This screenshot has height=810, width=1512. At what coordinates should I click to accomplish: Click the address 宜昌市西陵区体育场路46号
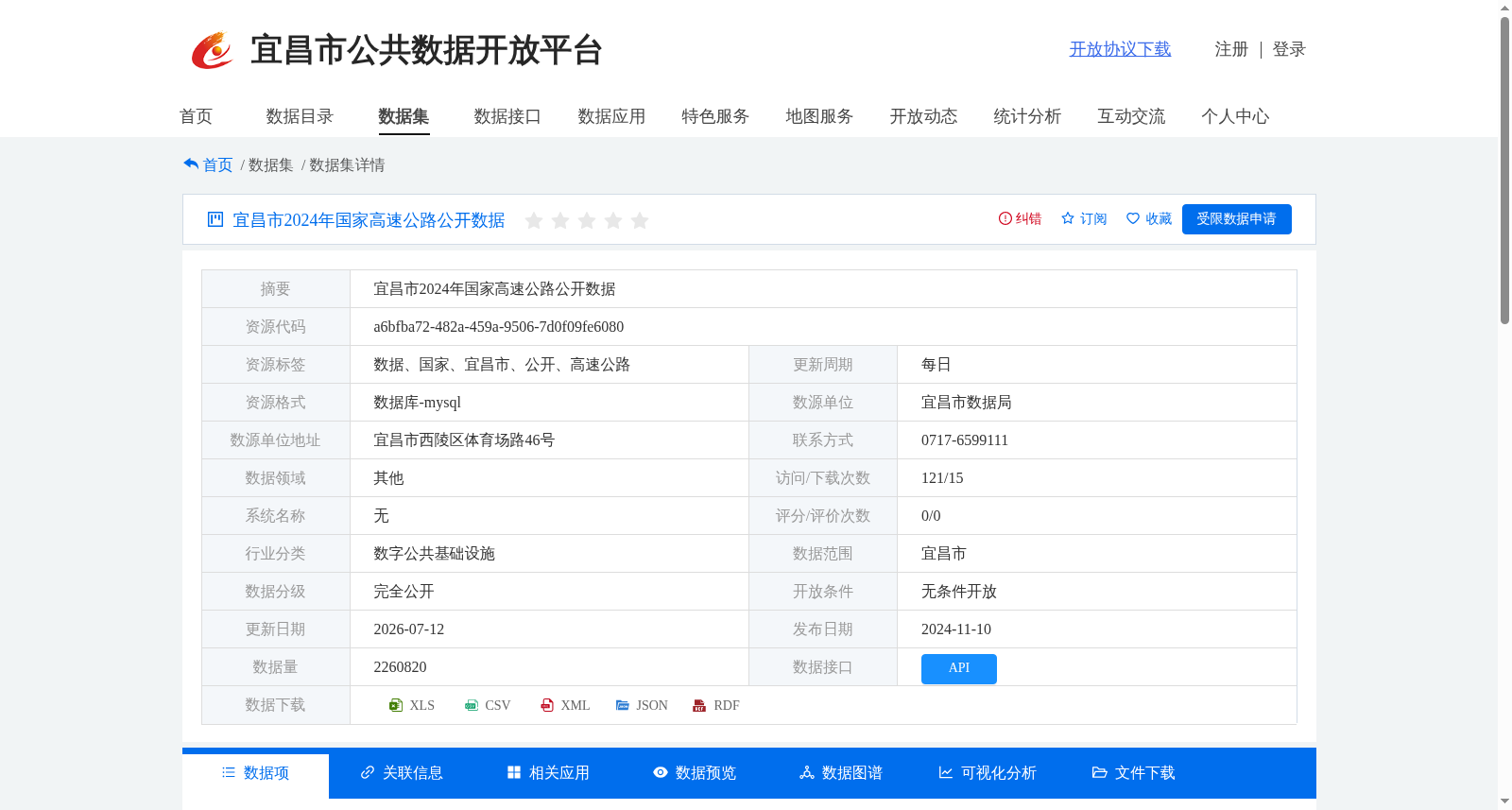[464, 440]
